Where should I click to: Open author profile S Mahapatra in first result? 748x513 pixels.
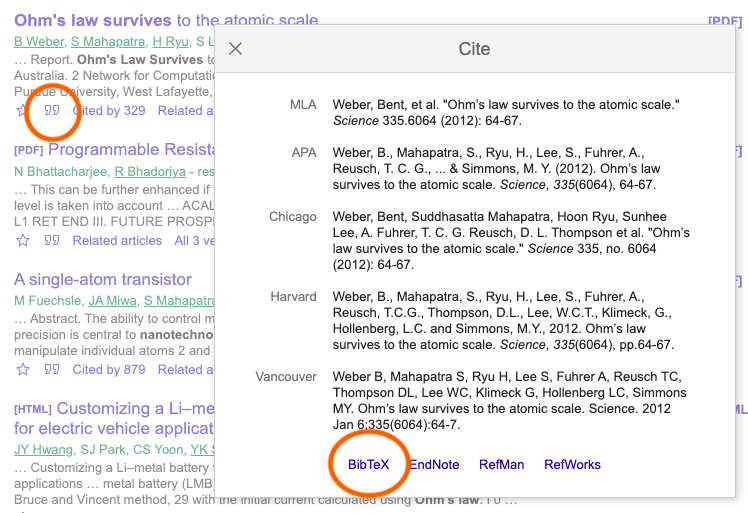pos(106,41)
